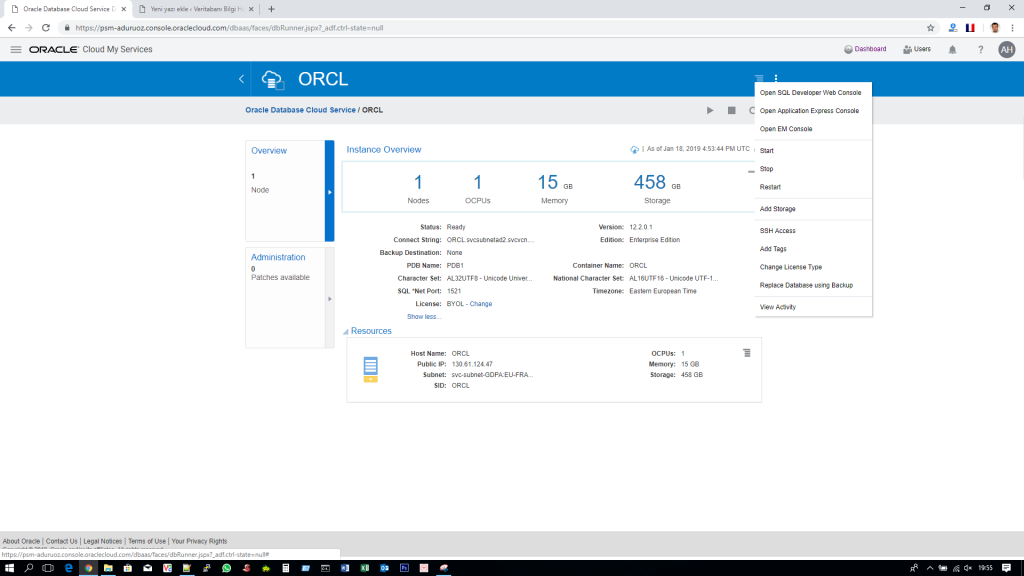The height and width of the screenshot is (576, 1024).
Task: Click the Change license link
Action: pyautogui.click(x=481, y=304)
